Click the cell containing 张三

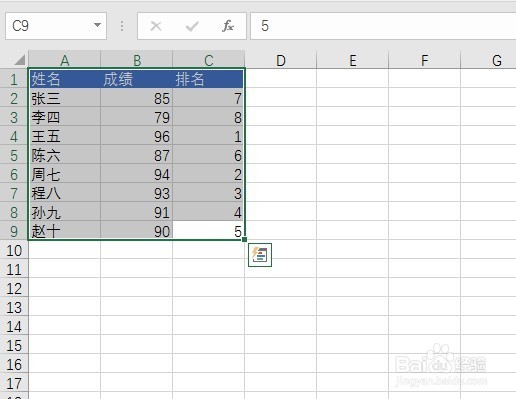click(65, 98)
